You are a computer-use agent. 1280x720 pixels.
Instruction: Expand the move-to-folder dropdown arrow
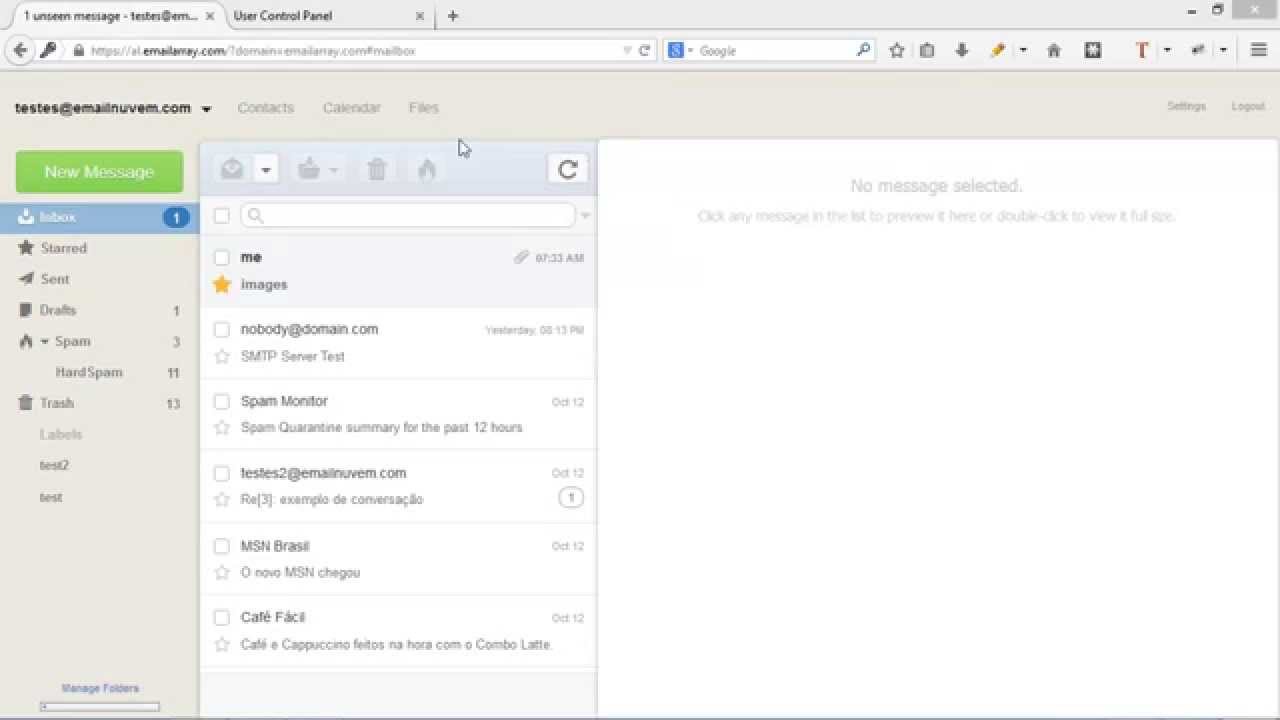334,171
